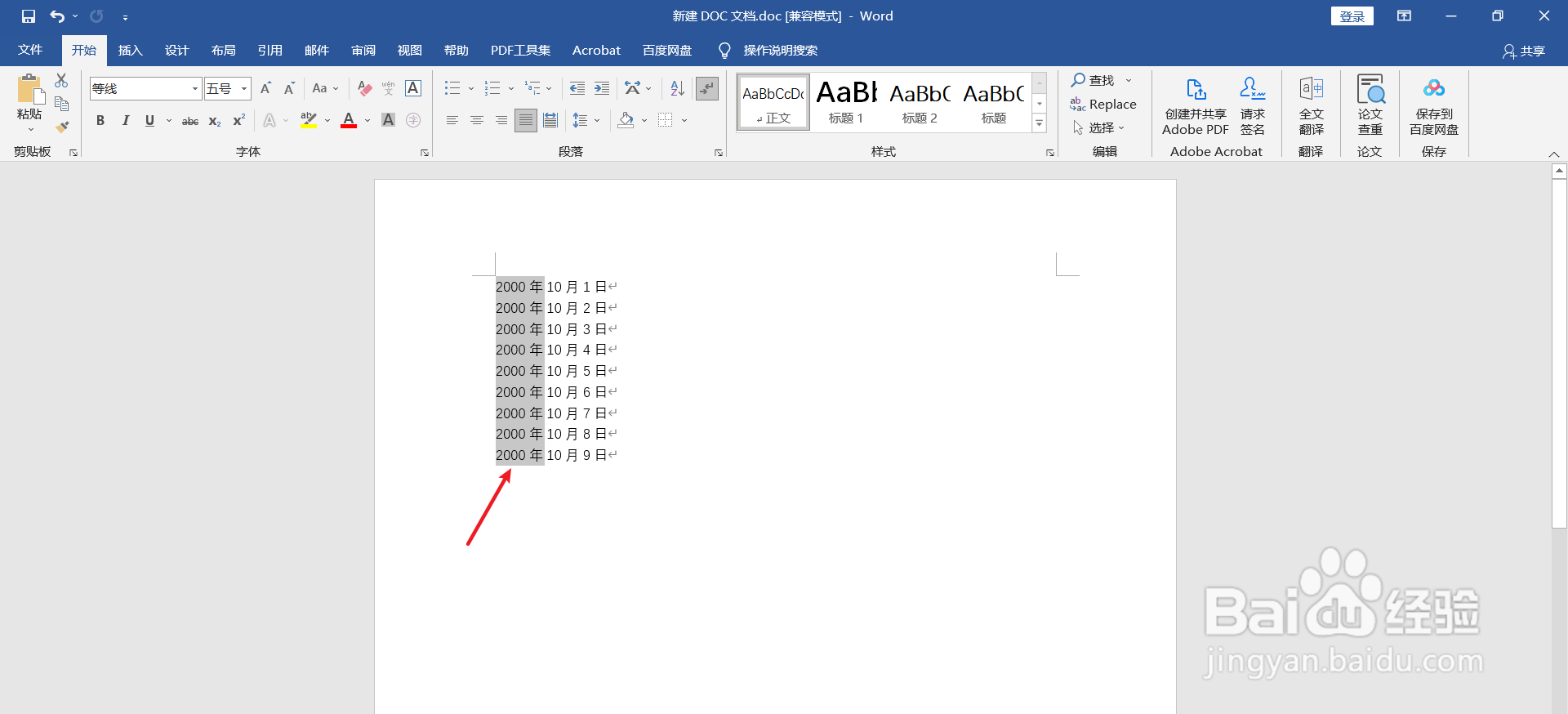Click the Login (登录) button

(x=1352, y=16)
